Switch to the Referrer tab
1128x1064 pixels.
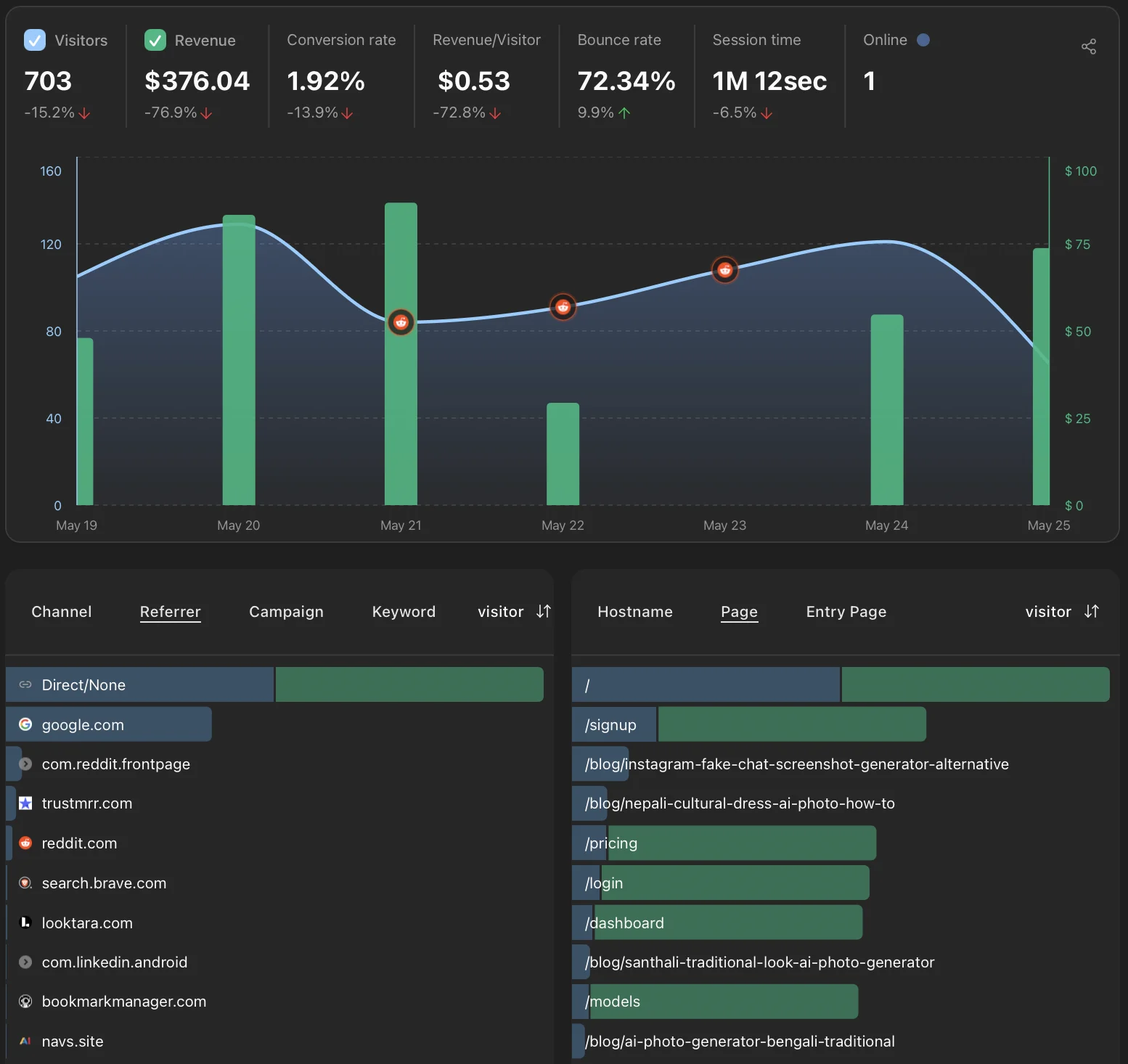click(171, 612)
